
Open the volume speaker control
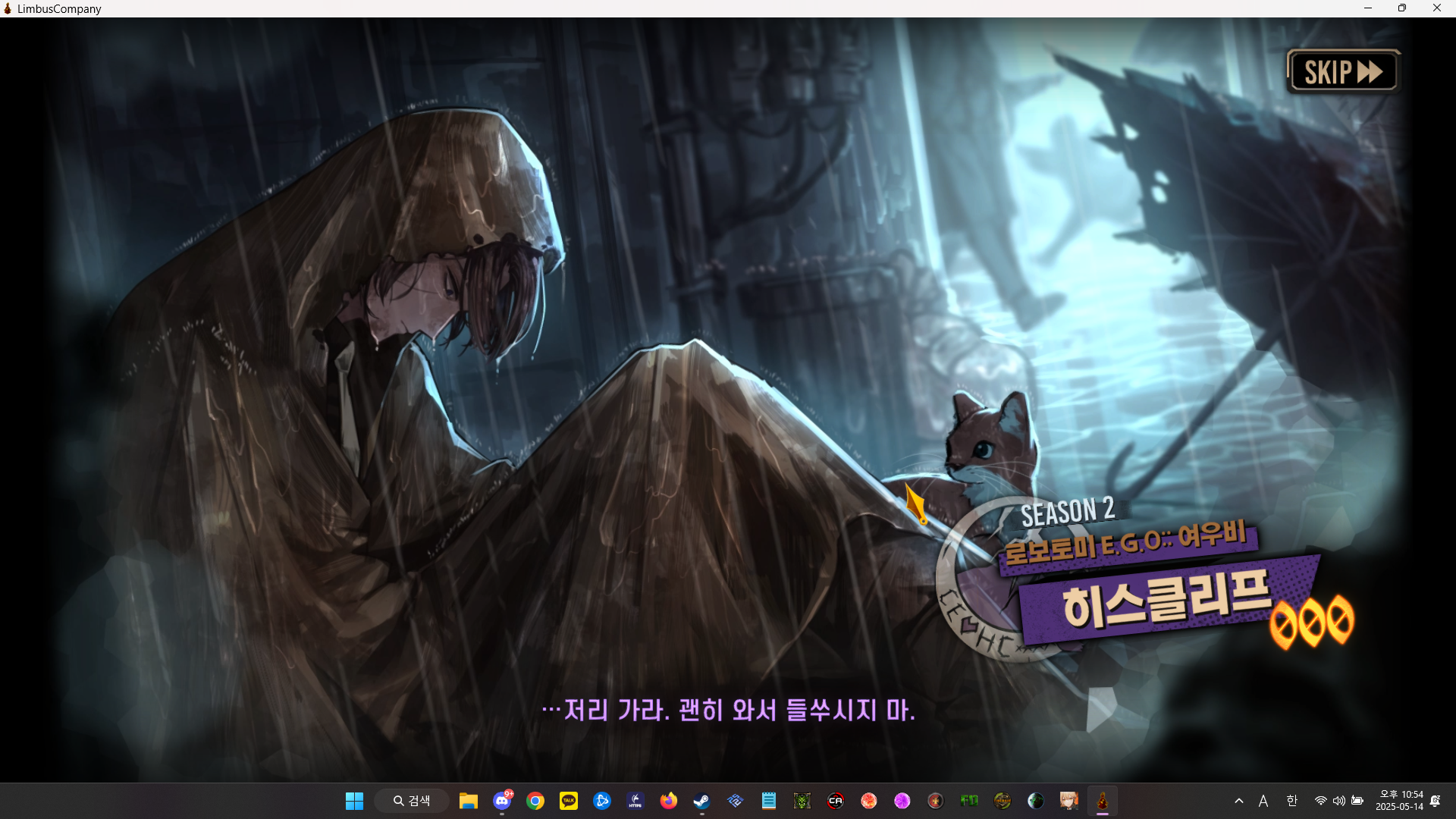point(1338,801)
